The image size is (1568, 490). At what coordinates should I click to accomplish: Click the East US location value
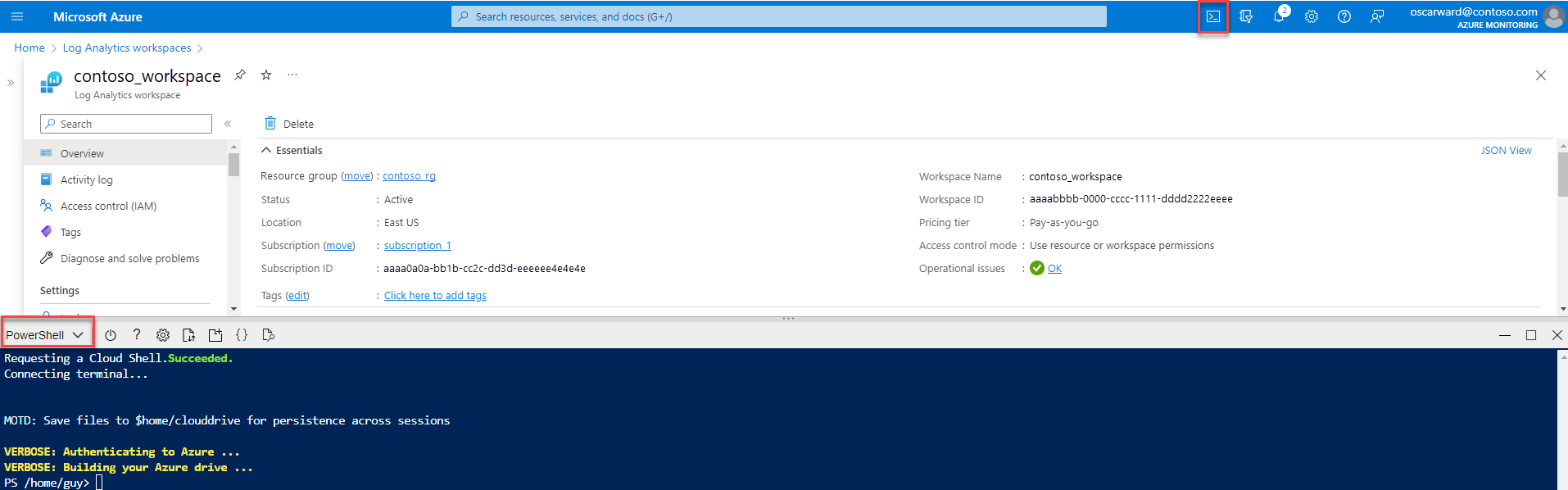coord(401,222)
